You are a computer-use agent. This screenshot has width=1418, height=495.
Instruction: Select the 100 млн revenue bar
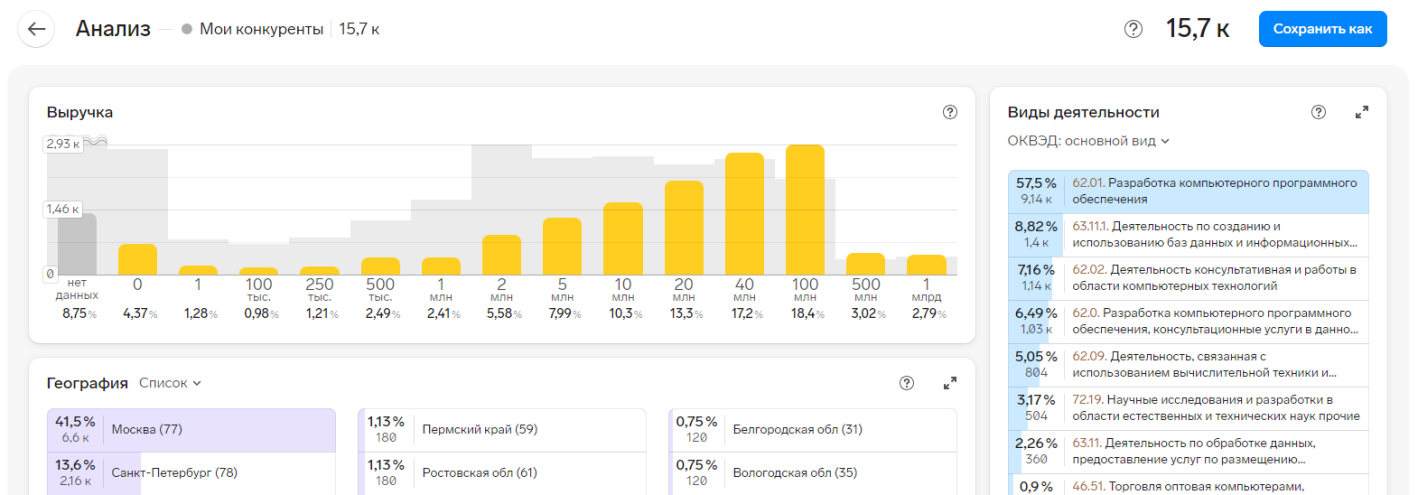coord(805,210)
